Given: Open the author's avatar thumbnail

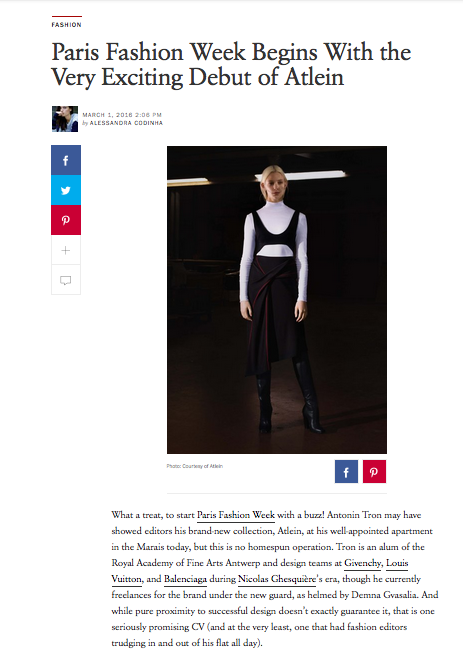Looking at the screenshot, I should 65,119.
